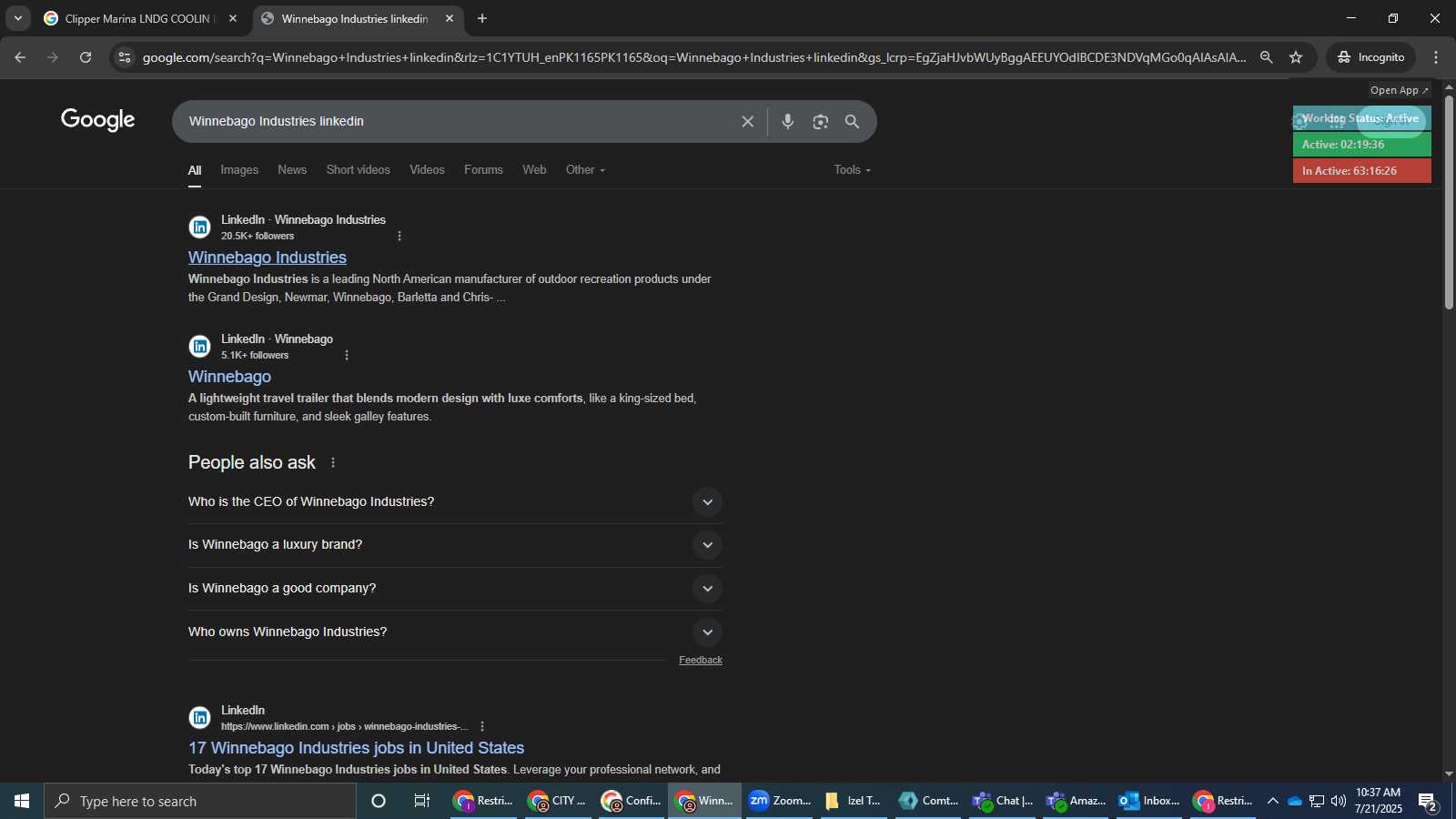The height and width of the screenshot is (819, 1456).
Task: Select the Short videos tab
Action: tap(358, 170)
